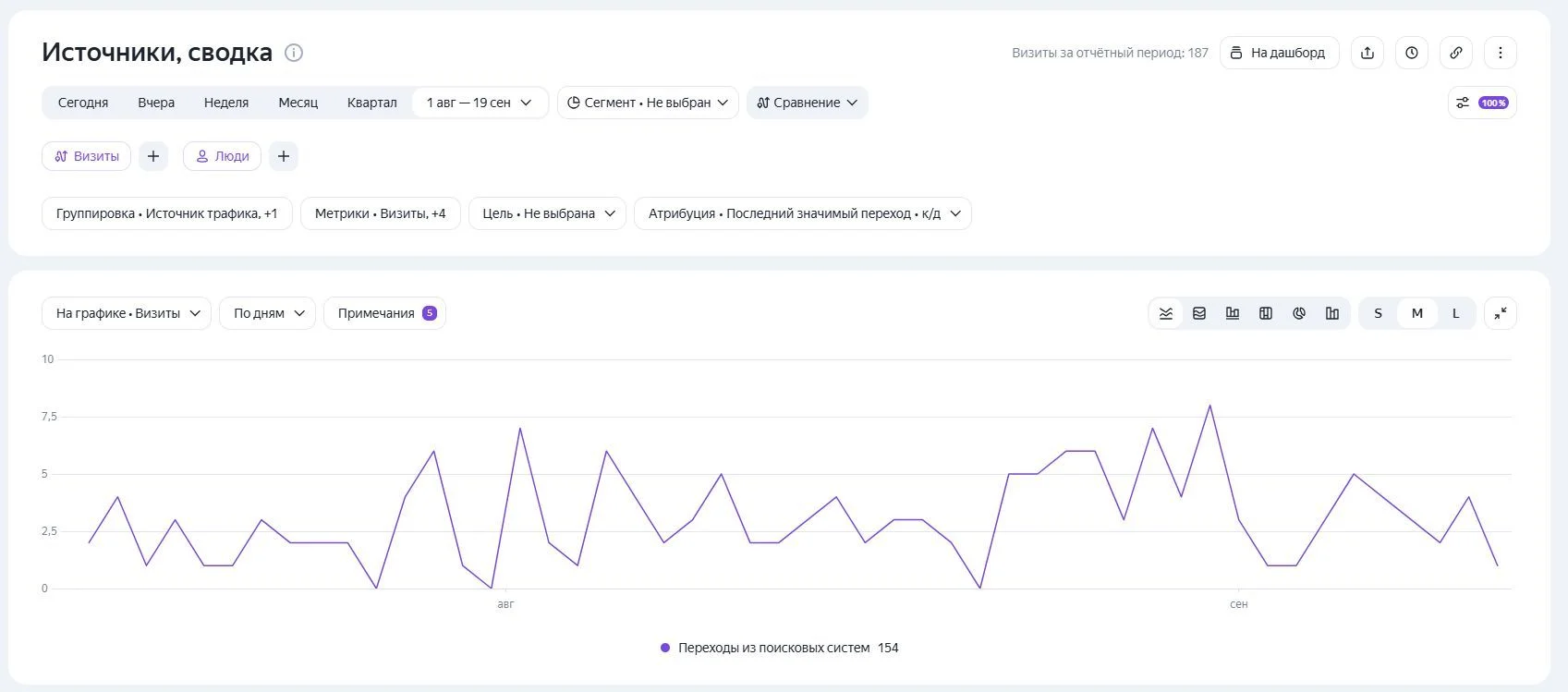The width and height of the screenshot is (1568, 692).
Task: Click the Визиты segment button
Action: click(x=87, y=156)
